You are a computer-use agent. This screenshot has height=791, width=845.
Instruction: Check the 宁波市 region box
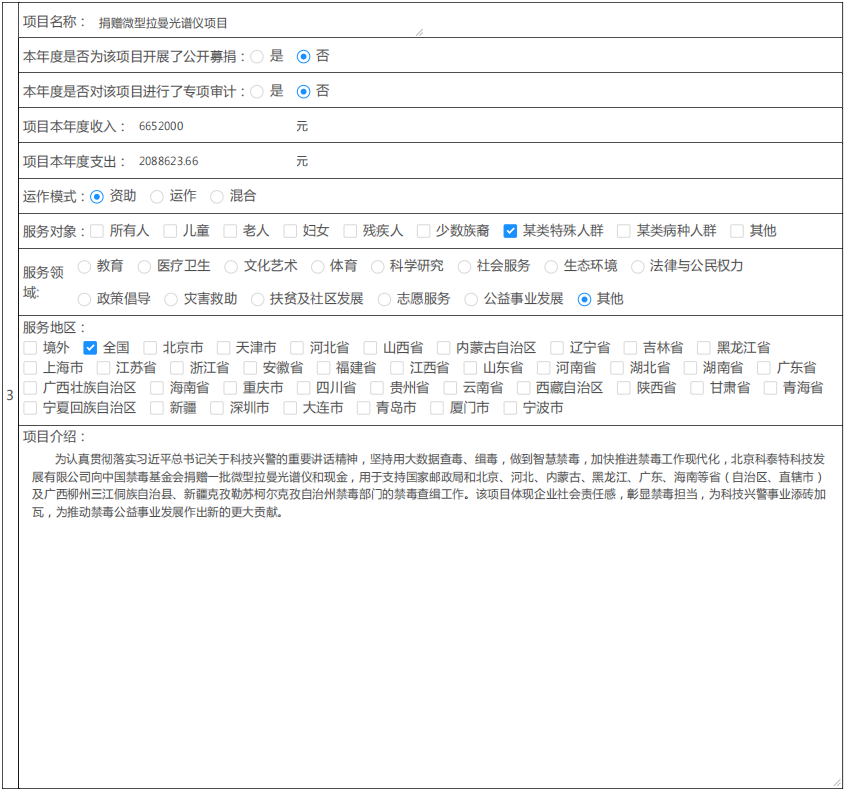click(510, 408)
